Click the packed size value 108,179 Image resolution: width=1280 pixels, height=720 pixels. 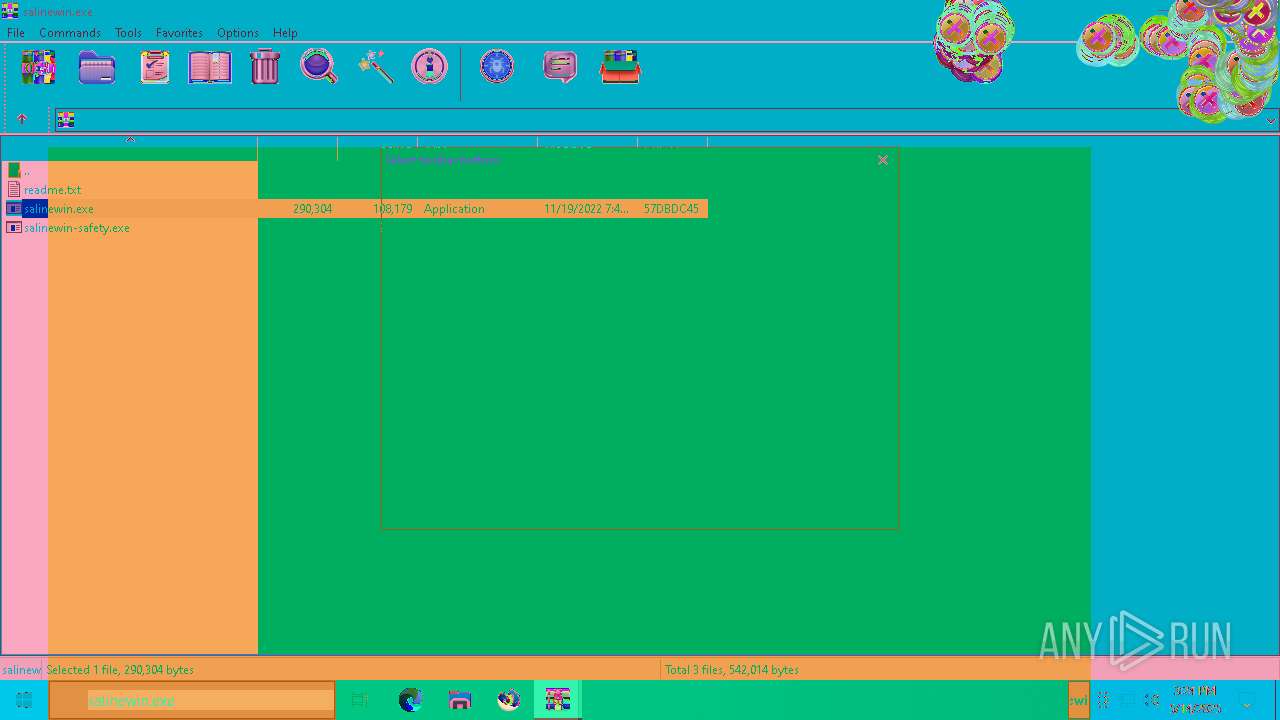(x=393, y=209)
